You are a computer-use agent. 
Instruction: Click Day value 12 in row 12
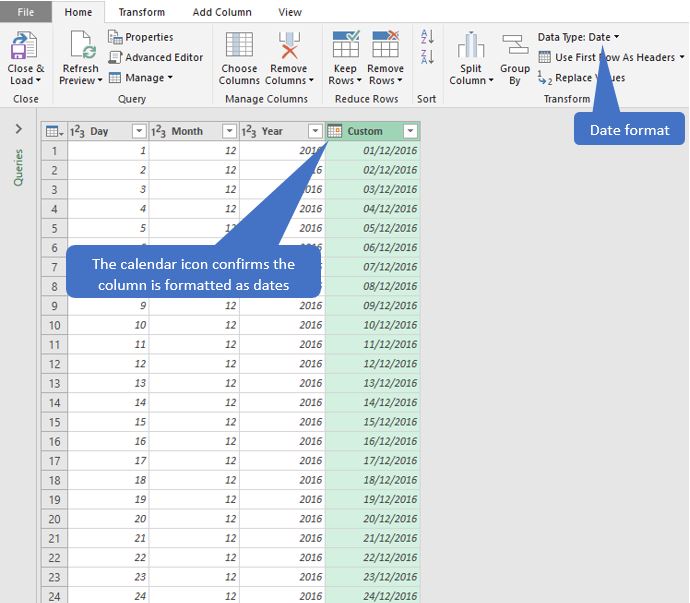click(x=108, y=364)
